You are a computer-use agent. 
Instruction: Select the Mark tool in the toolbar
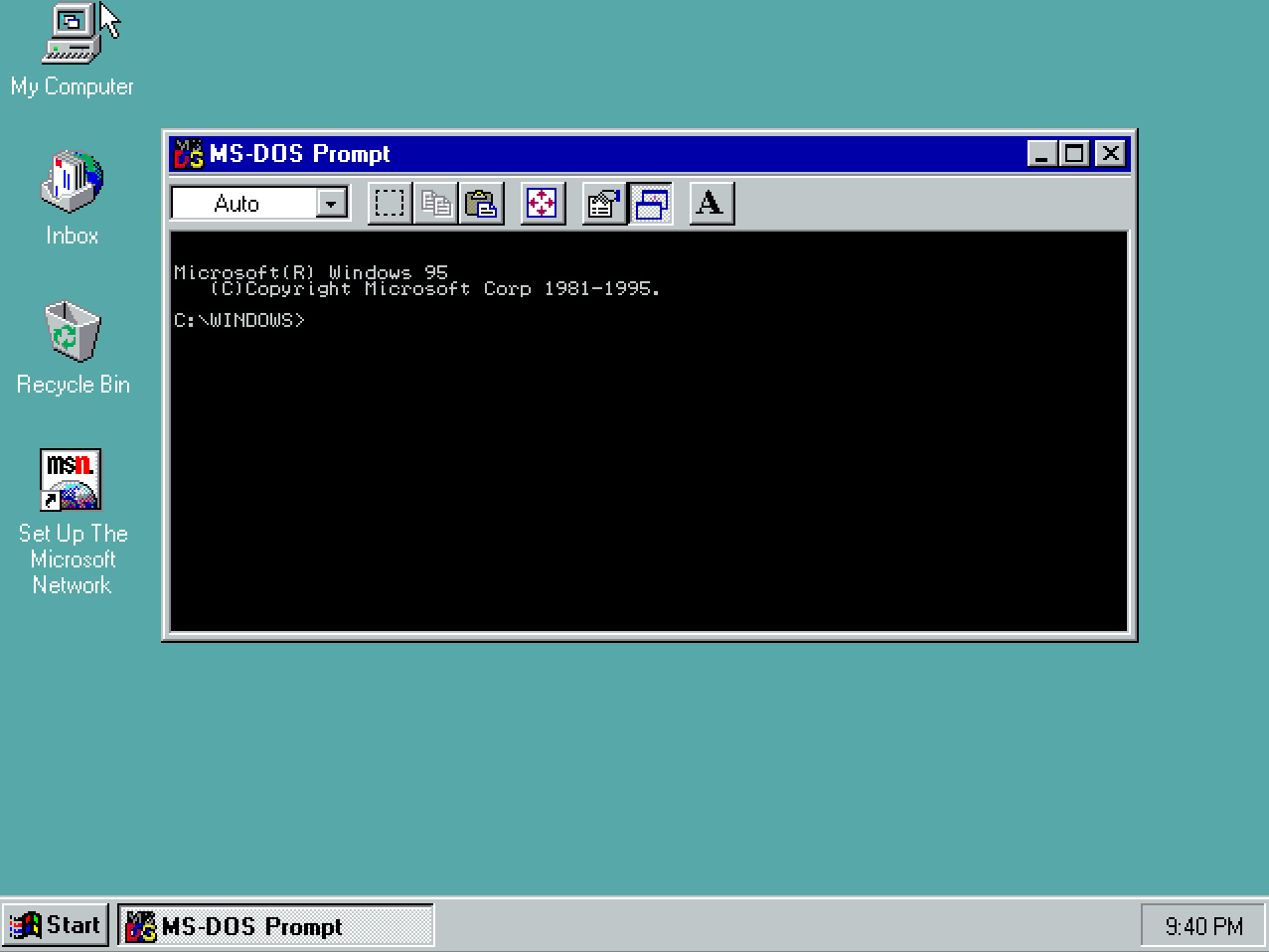tap(390, 204)
